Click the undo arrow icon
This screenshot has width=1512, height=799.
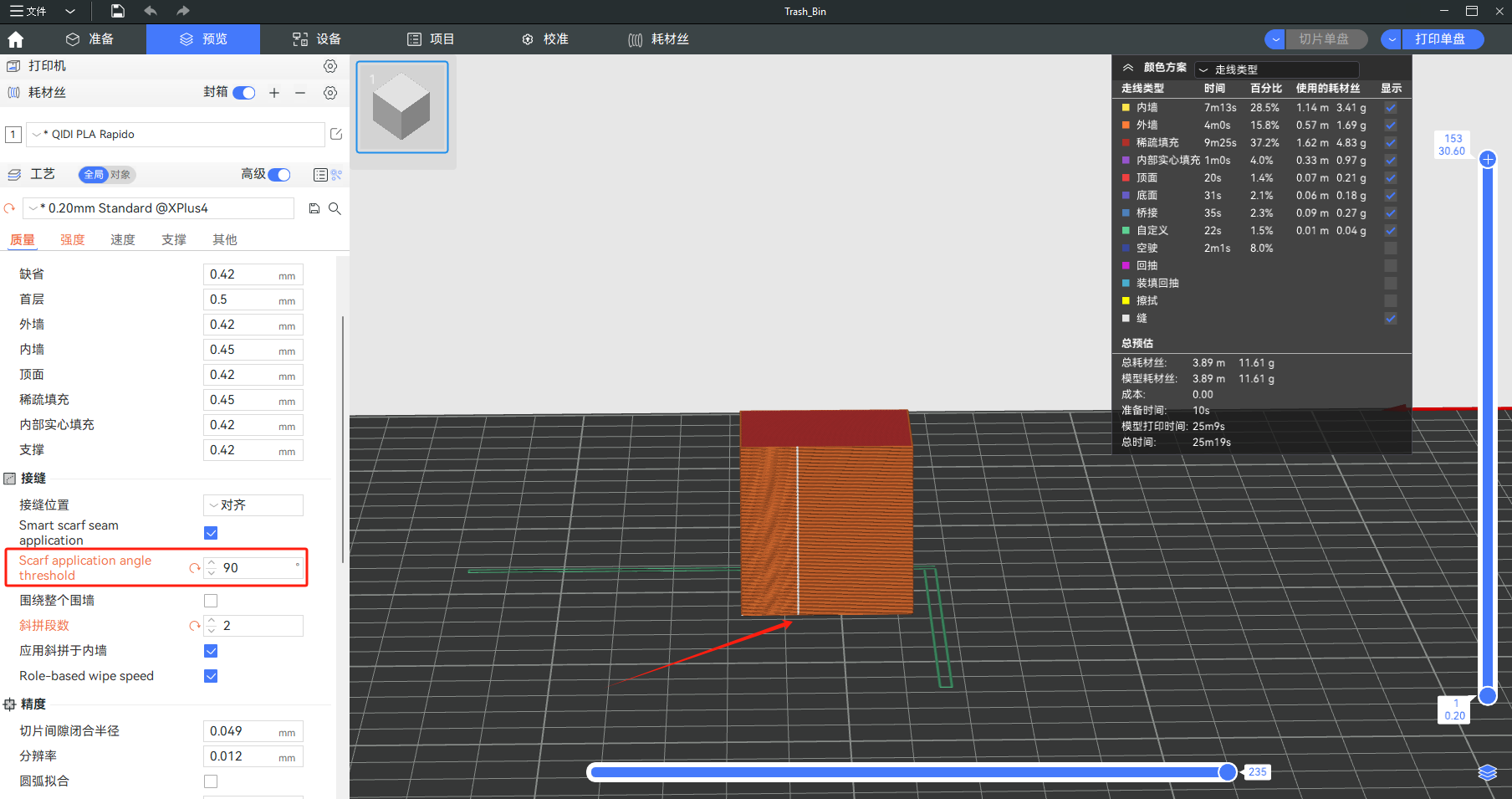click(151, 11)
